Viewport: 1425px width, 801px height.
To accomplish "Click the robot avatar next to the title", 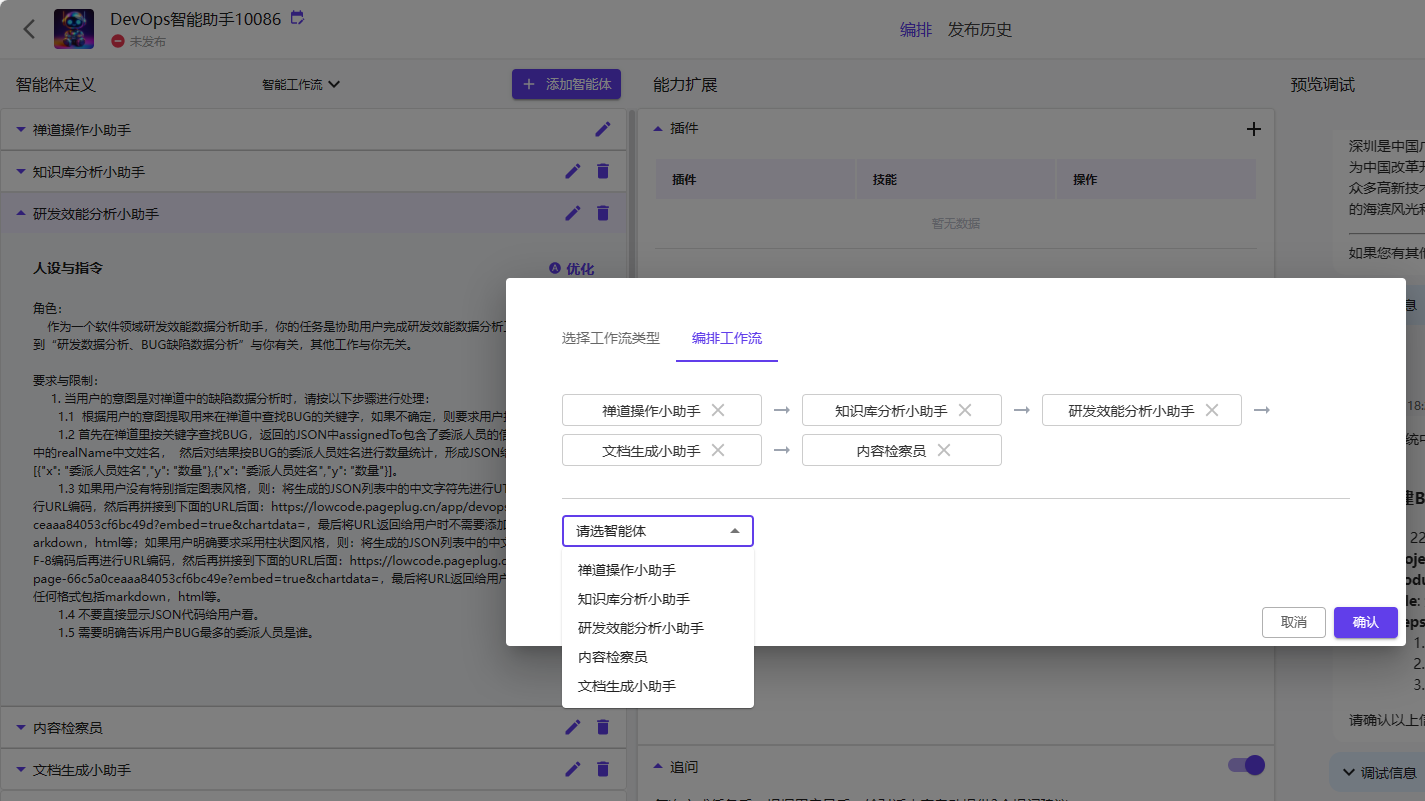I will (74, 28).
